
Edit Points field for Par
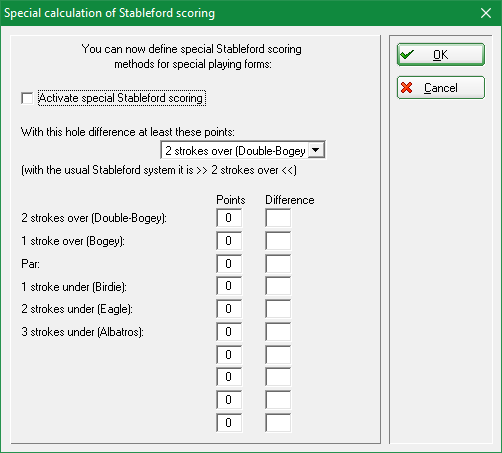(x=229, y=264)
